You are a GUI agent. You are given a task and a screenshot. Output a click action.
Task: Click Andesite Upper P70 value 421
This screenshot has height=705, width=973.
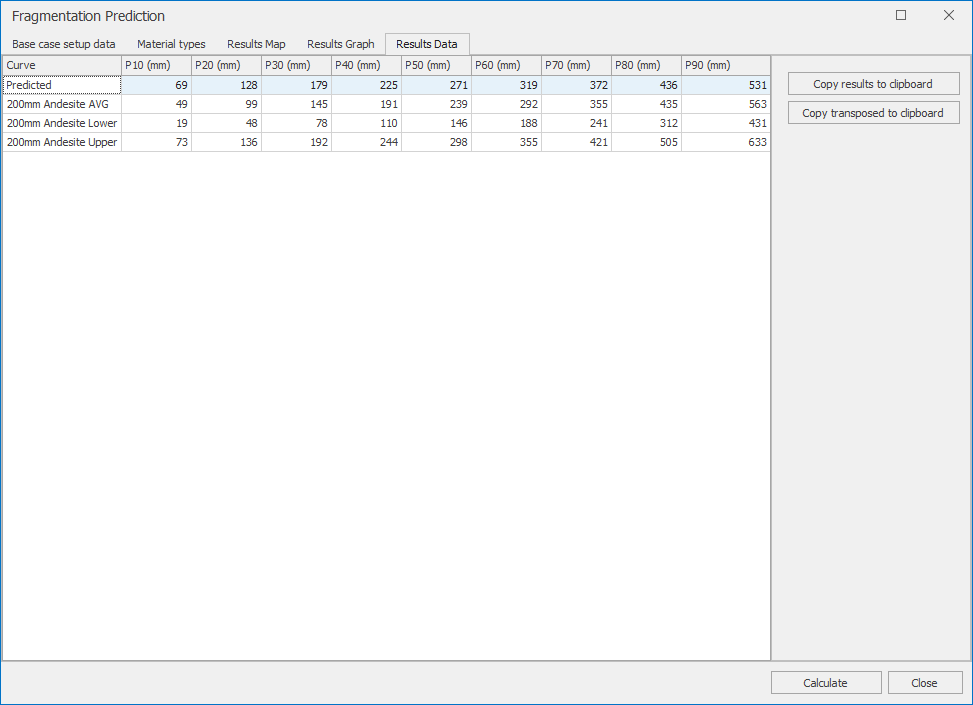pyautogui.click(x=577, y=142)
